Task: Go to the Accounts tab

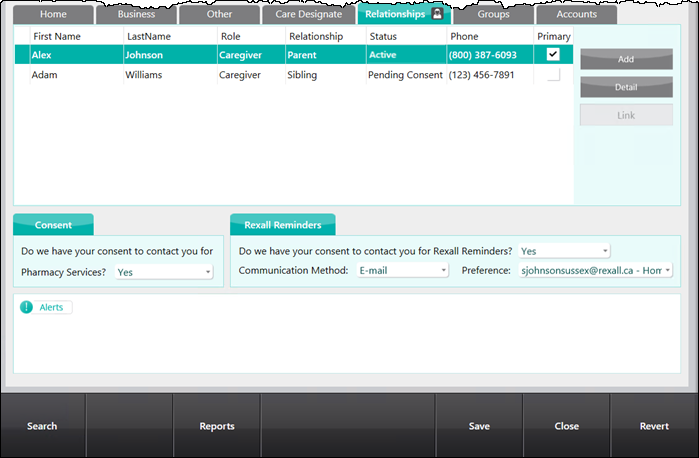Action: pos(576,15)
